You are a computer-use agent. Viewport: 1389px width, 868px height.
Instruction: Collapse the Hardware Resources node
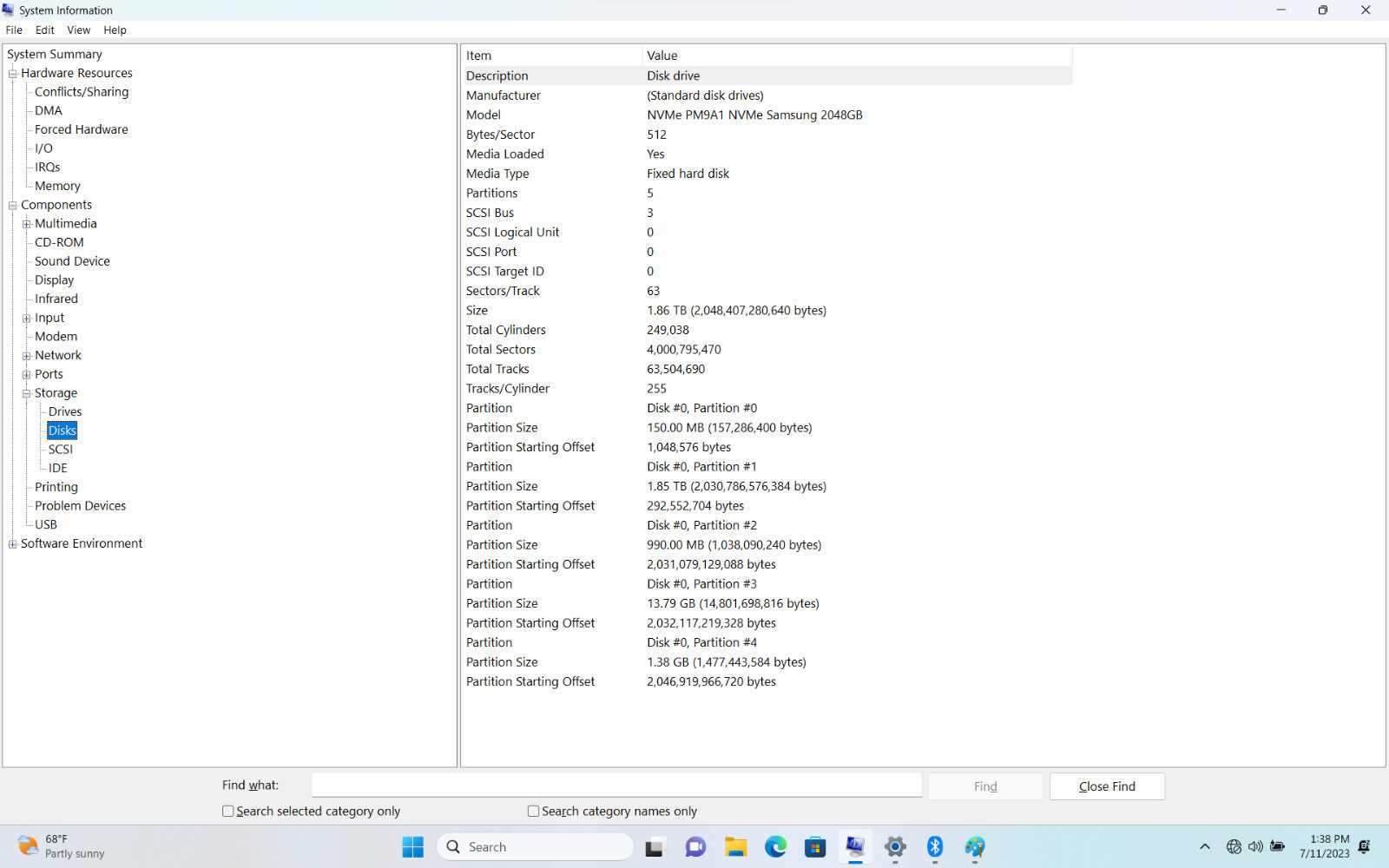tap(13, 74)
